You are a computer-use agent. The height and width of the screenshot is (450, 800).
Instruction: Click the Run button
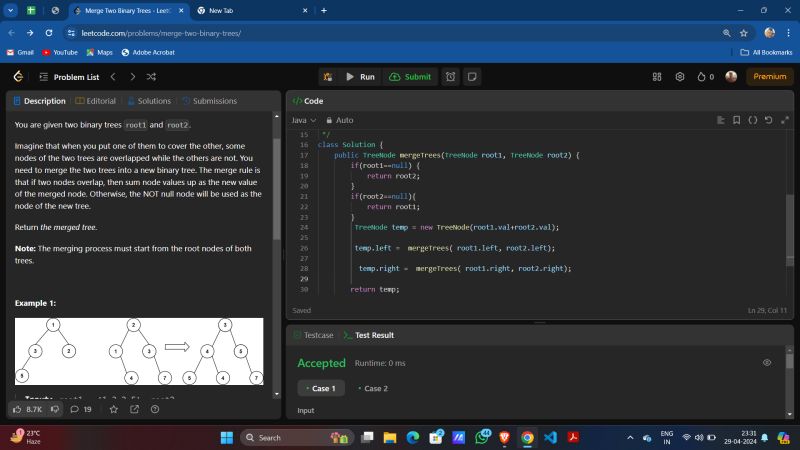pos(359,77)
